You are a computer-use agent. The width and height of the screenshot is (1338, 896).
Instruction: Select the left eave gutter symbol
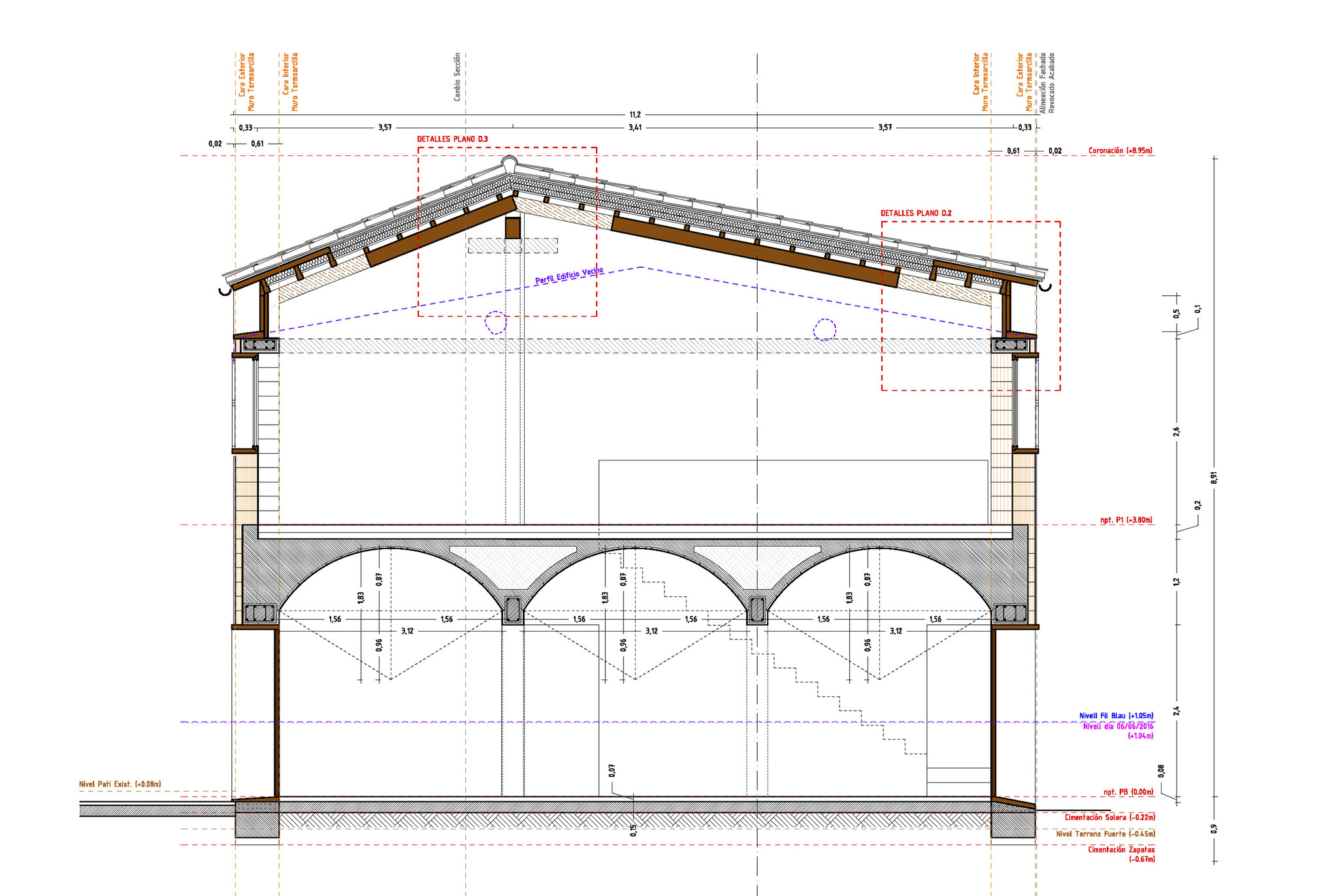point(225,291)
